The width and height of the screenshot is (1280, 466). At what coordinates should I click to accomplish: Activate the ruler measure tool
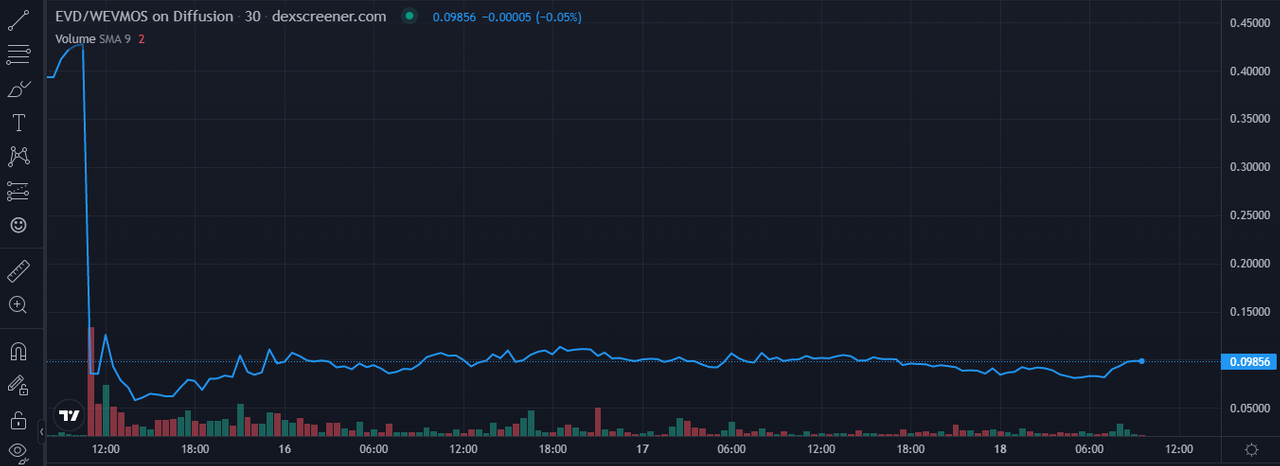(x=18, y=271)
